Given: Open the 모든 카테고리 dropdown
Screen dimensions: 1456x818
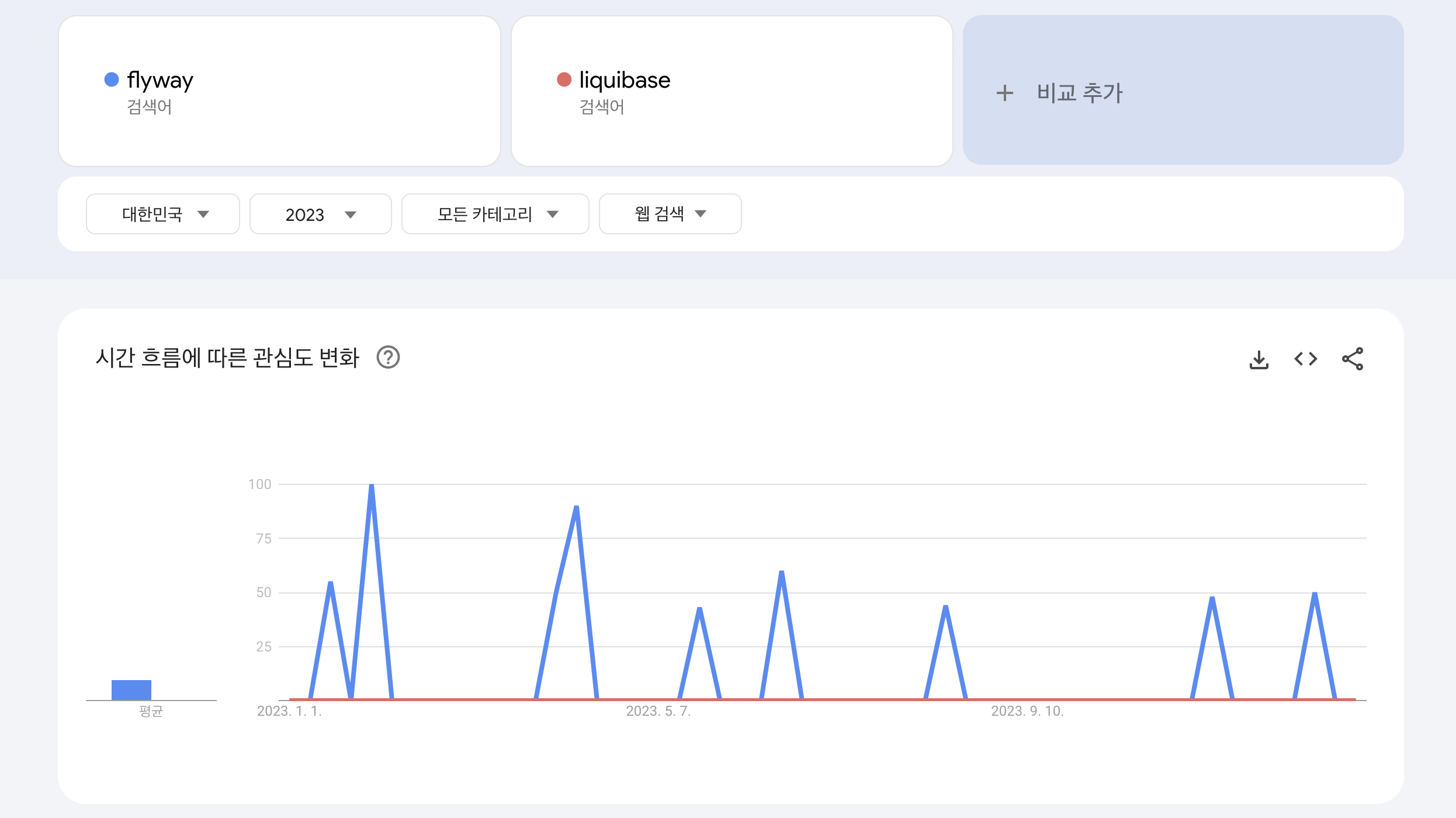Looking at the screenshot, I should click(x=495, y=214).
